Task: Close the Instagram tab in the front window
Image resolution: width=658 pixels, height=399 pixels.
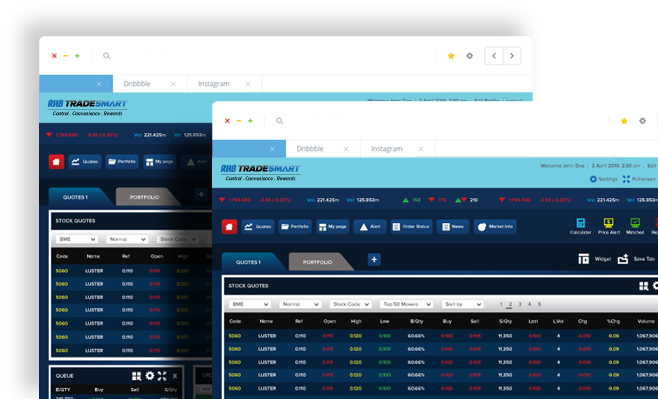Action: point(420,149)
